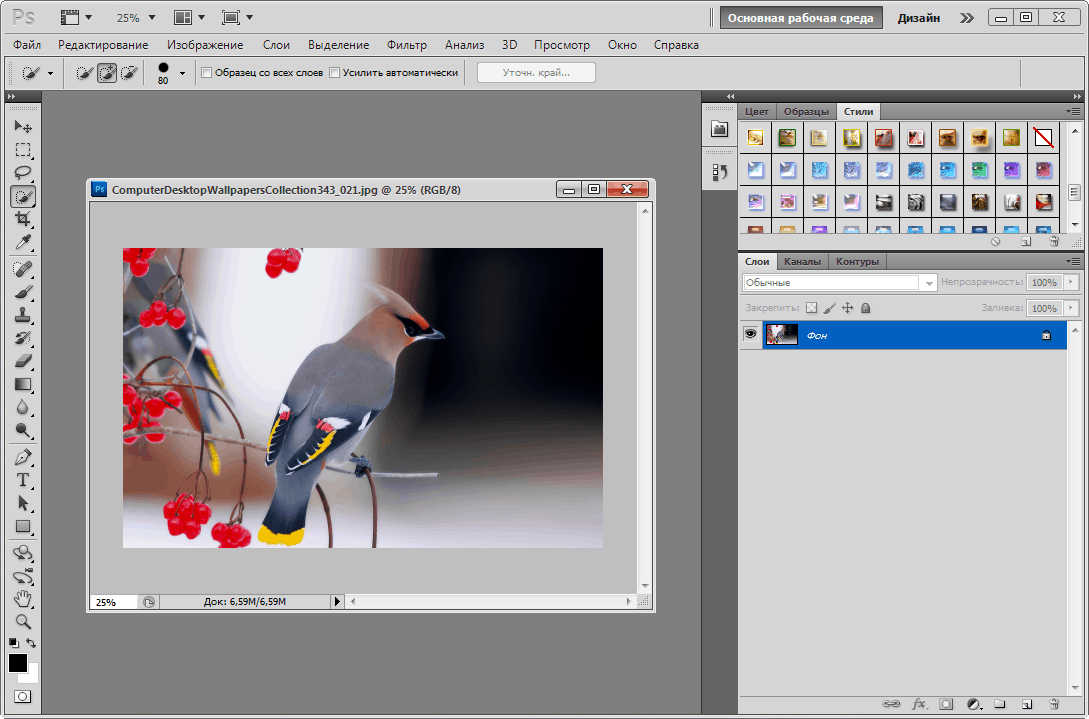This screenshot has width=1089, height=719.
Task: Select the 3D Orbit camera tool
Action: click(23, 577)
